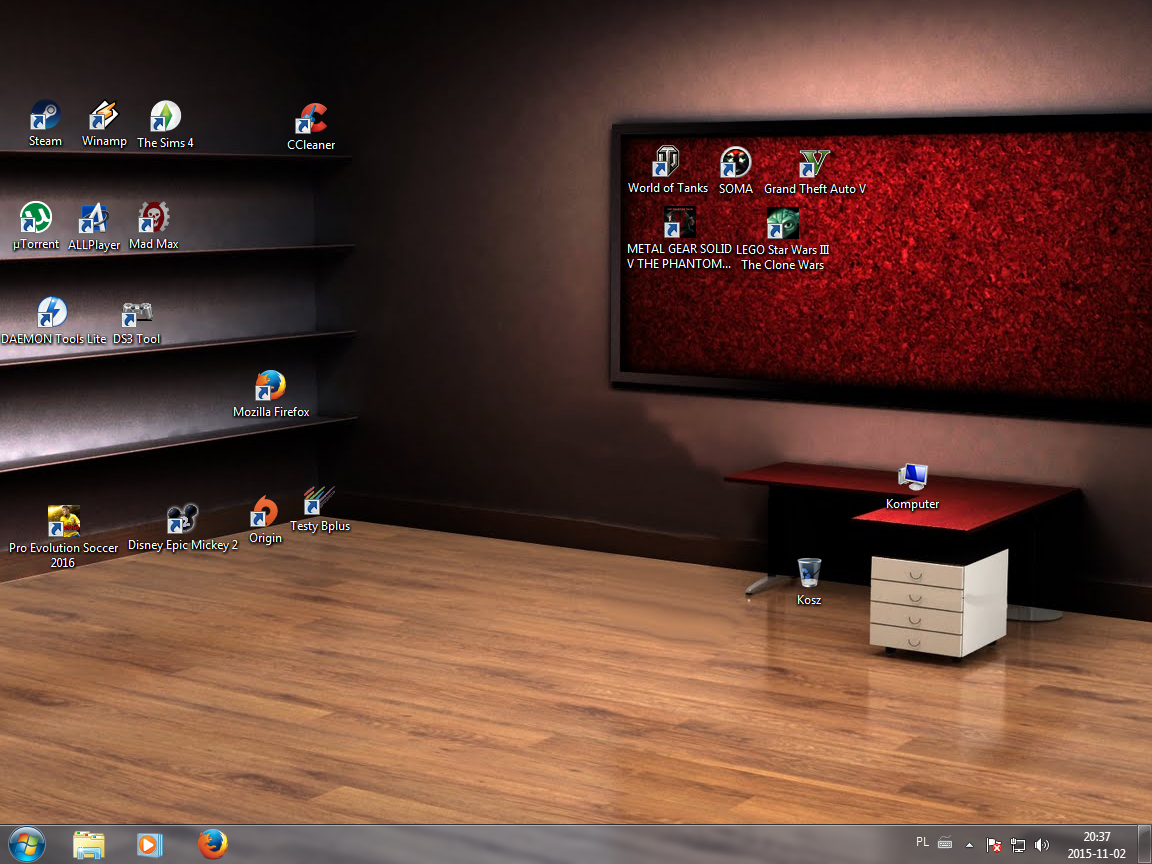Click the on-screen keyboard tray icon

[x=946, y=843]
